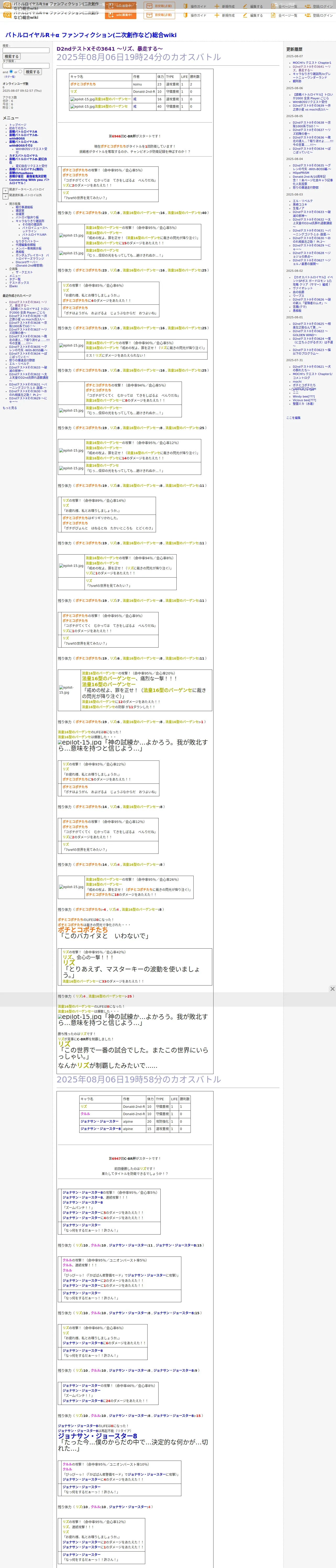Image resolution: width=336 pixels, height=1568 pixels.
Task: Open the 直轄バトルロイヤル(無印) menu link
Action: click(x=26, y=169)
